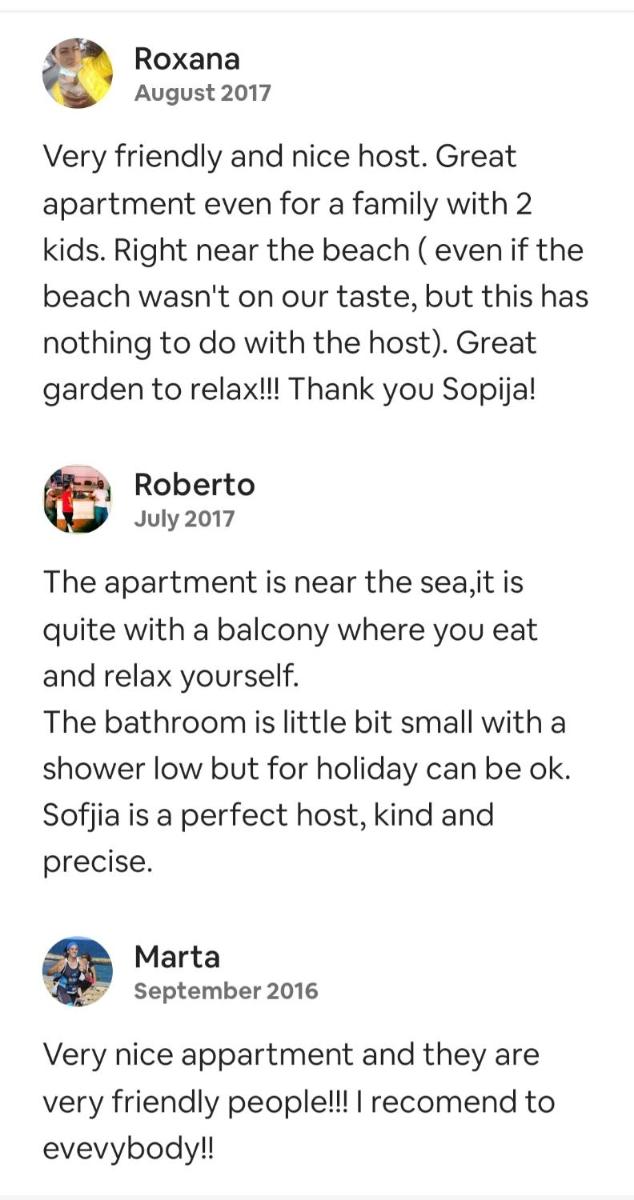Tap the reviewer name Roberto
Screen dimensions: 634x1200
point(194,484)
